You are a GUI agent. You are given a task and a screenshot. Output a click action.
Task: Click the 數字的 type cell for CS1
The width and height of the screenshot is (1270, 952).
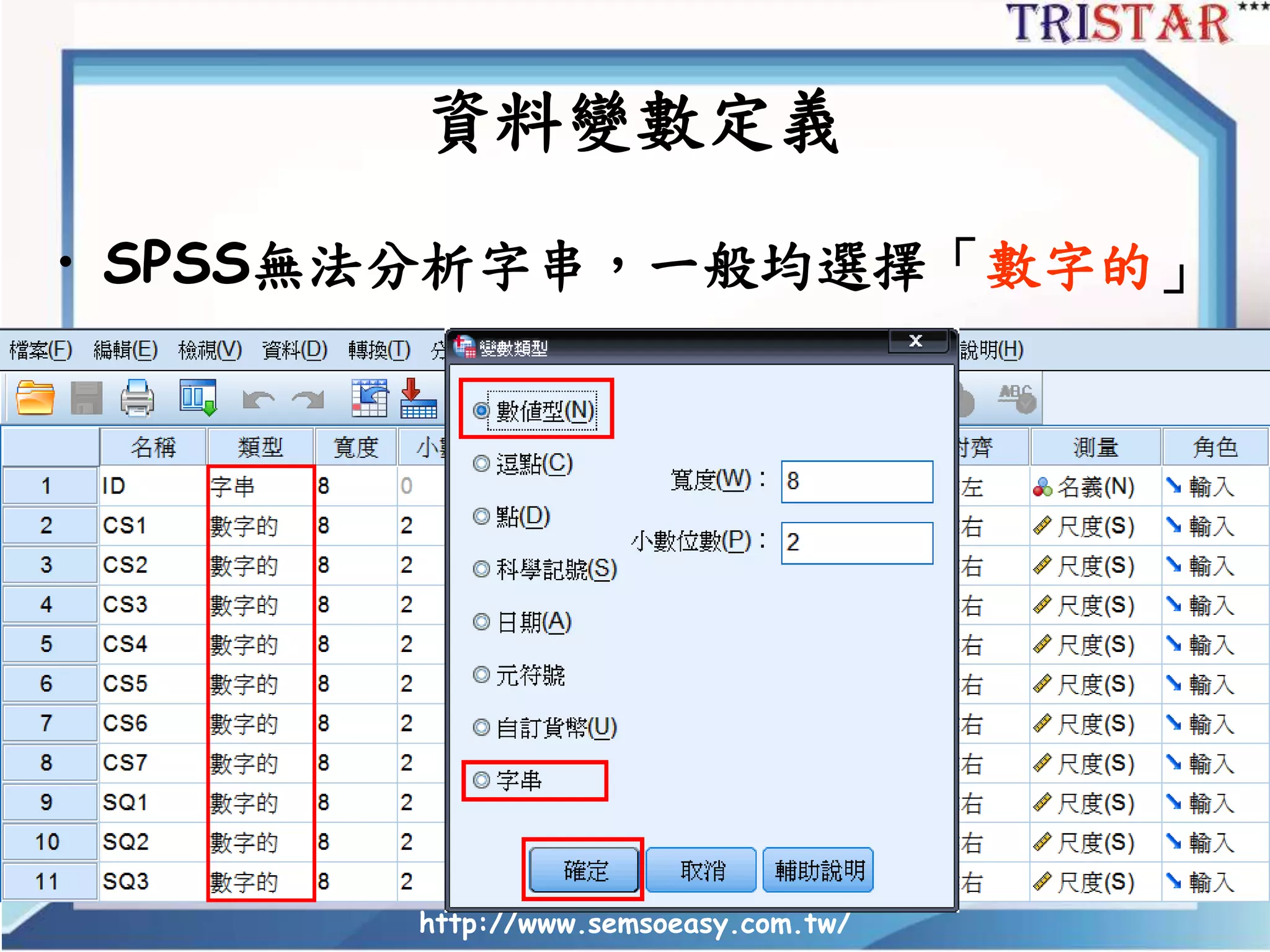[x=260, y=526]
